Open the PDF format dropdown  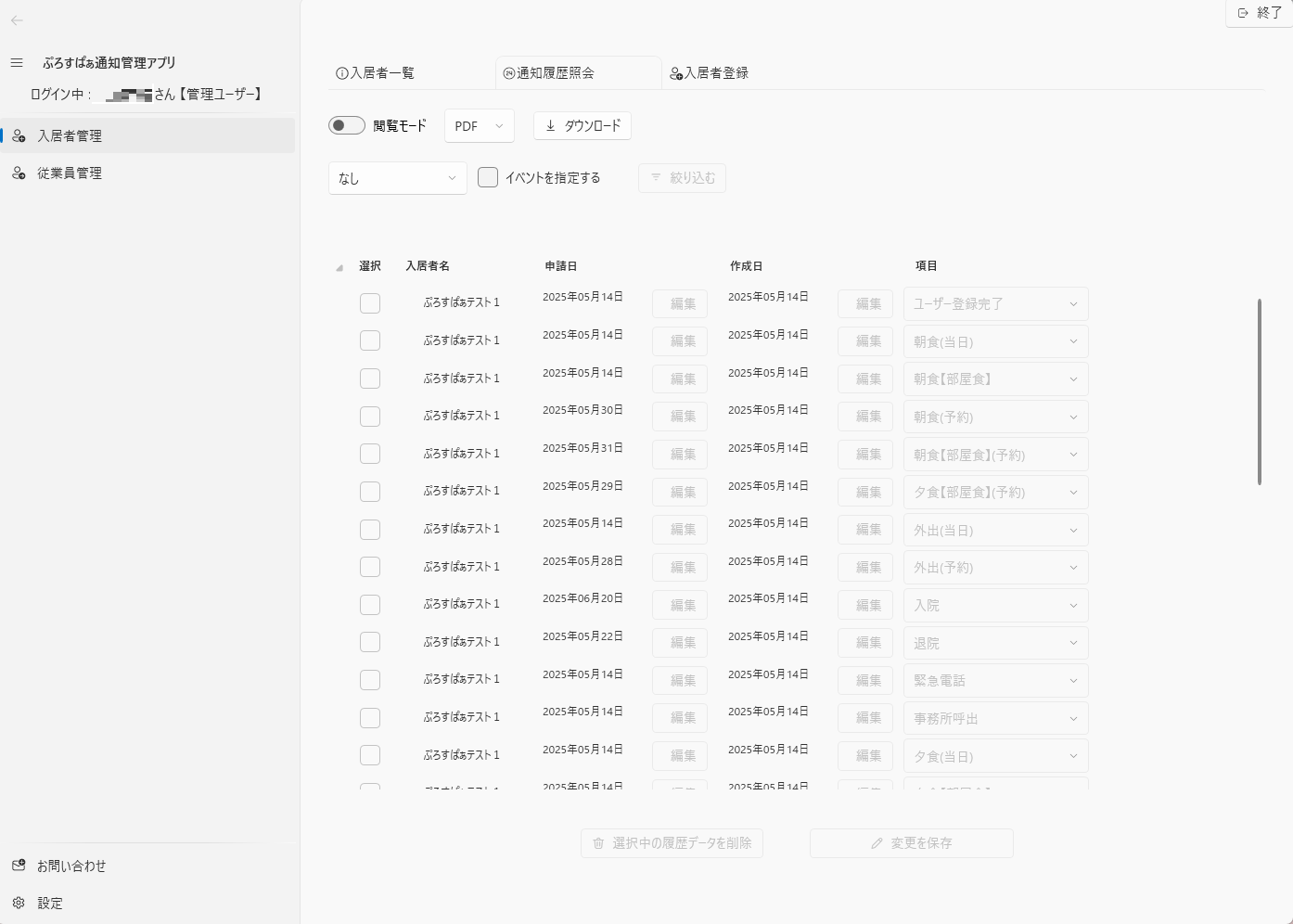point(479,126)
